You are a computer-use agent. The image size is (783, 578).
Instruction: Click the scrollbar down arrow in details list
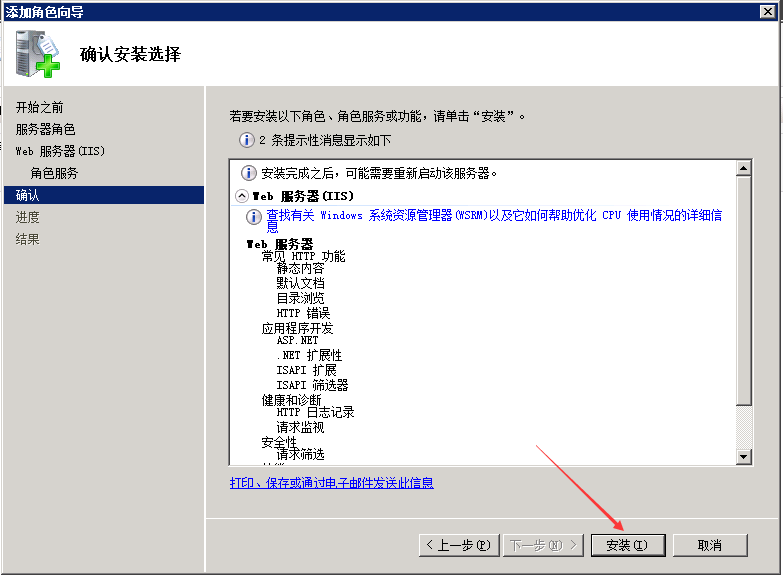(x=743, y=457)
